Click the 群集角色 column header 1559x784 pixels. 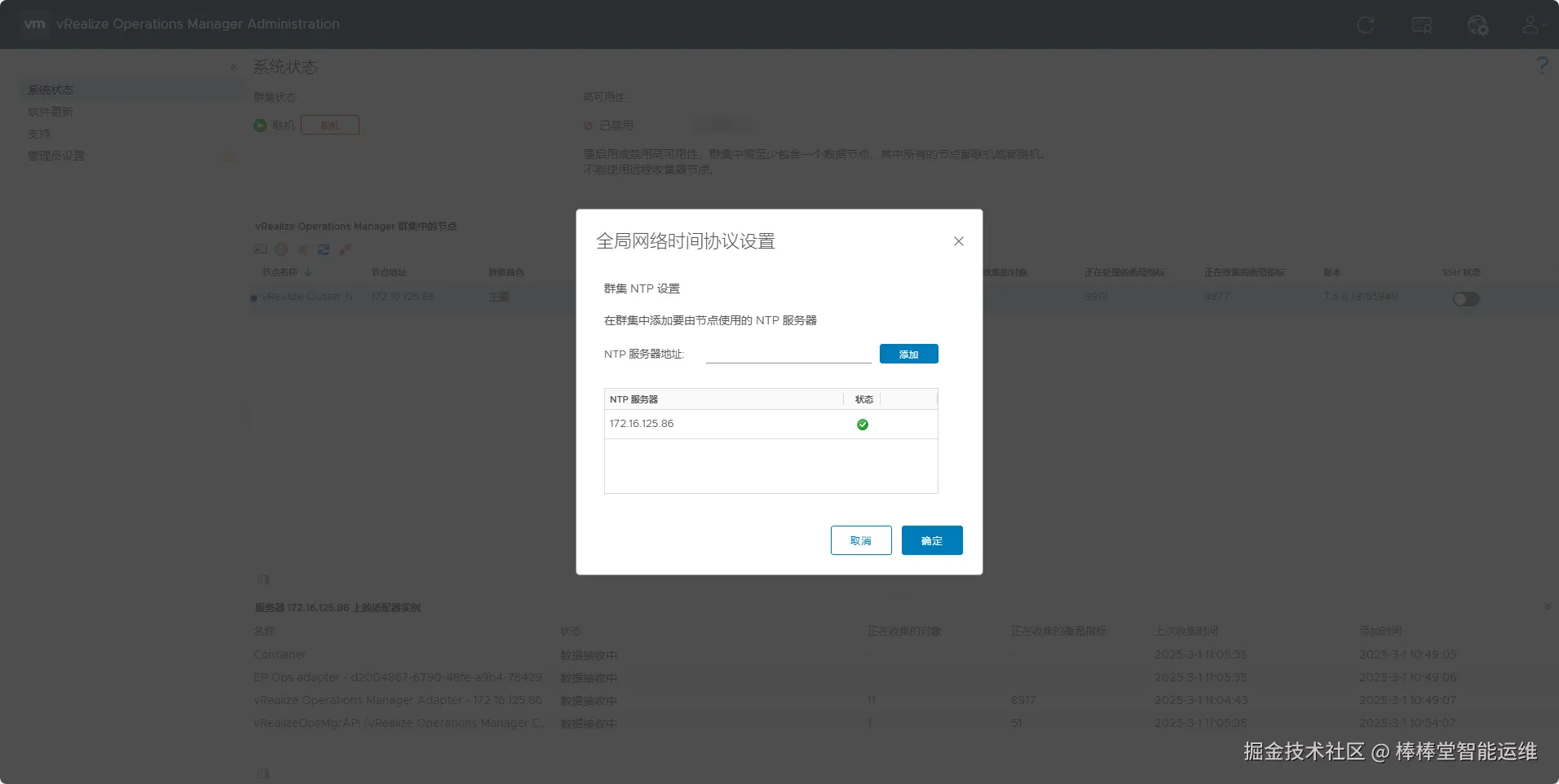(x=506, y=272)
